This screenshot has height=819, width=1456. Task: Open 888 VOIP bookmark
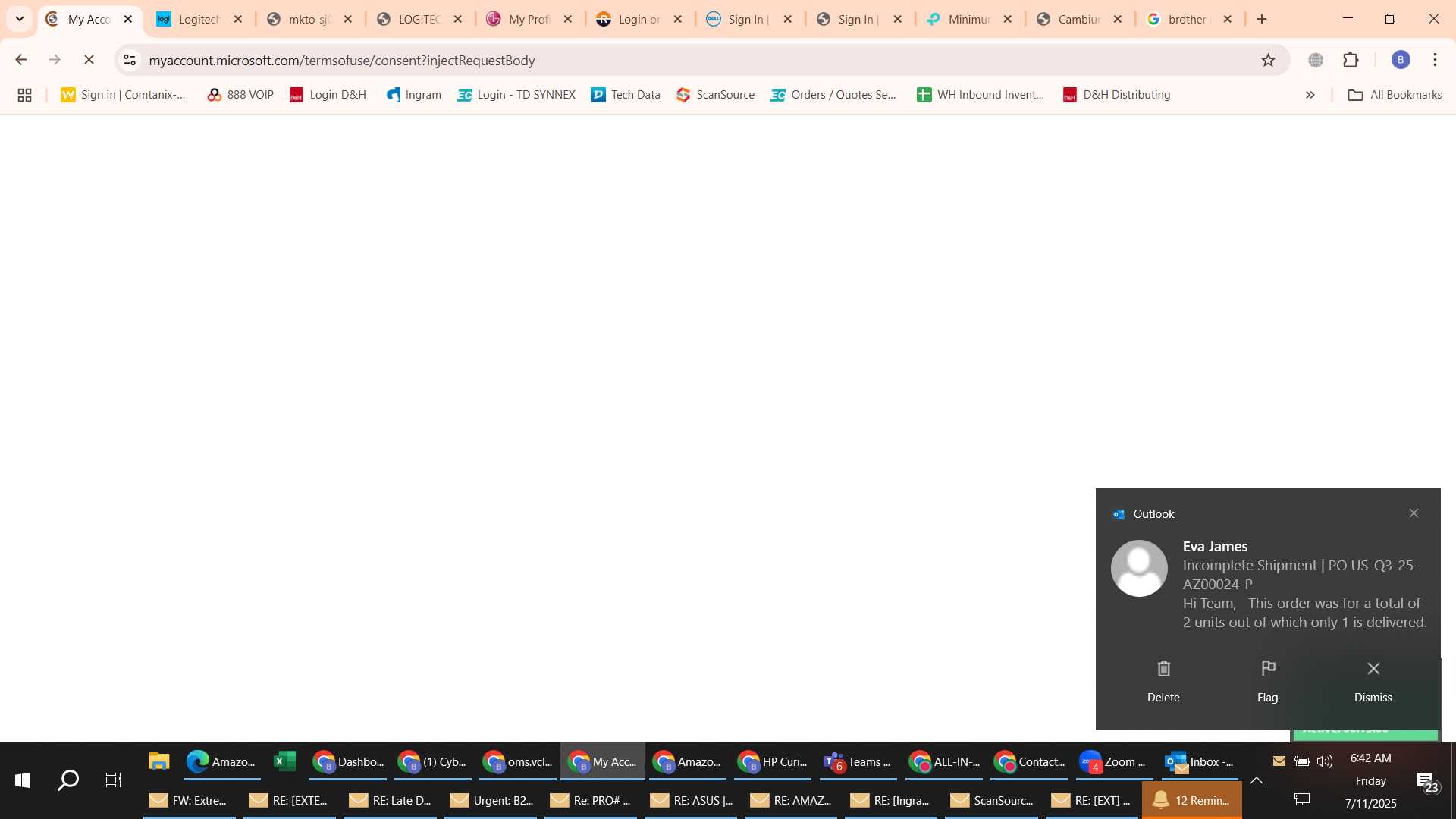(x=240, y=95)
